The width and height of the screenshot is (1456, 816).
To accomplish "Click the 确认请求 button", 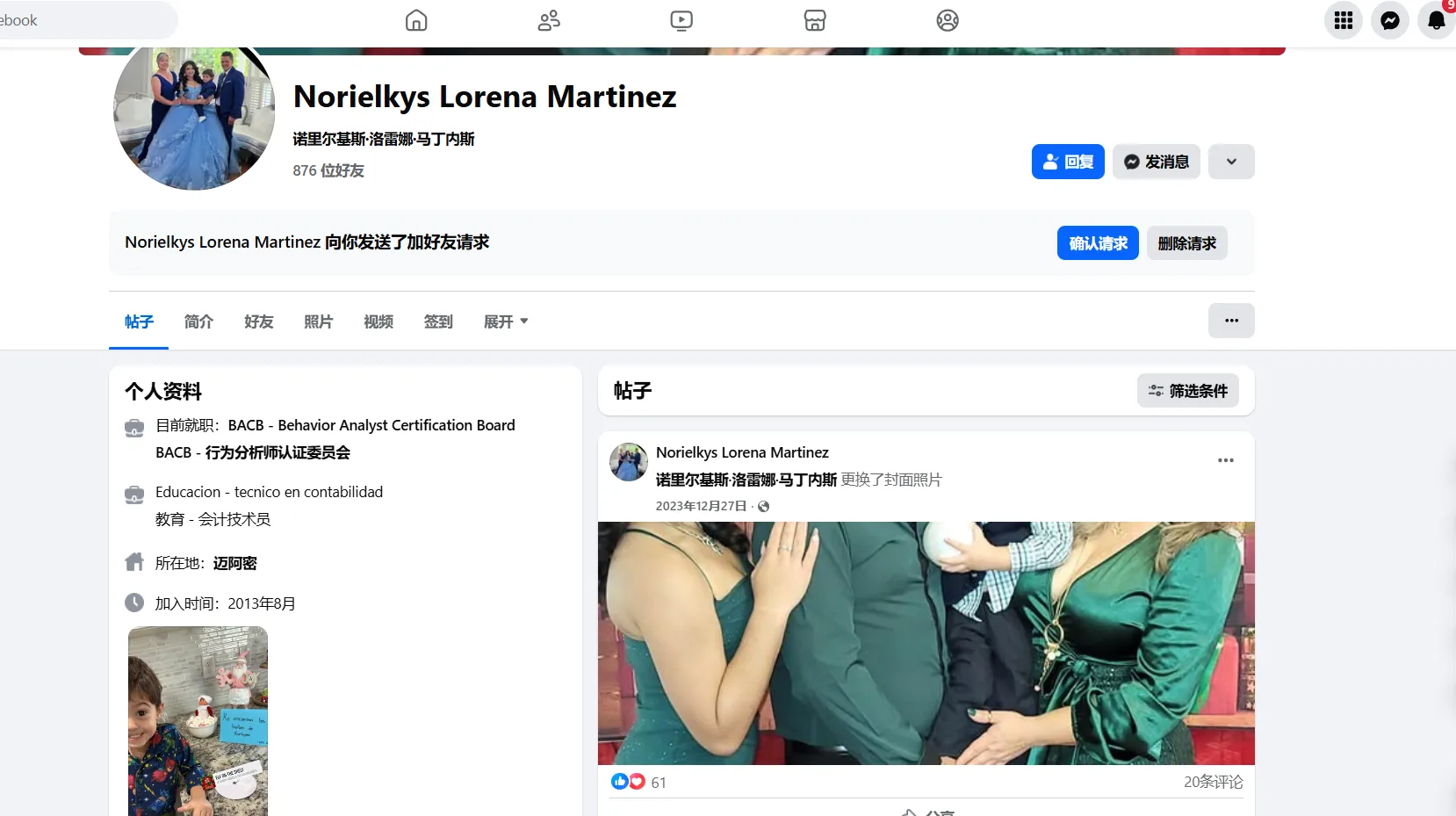I will tap(1097, 243).
